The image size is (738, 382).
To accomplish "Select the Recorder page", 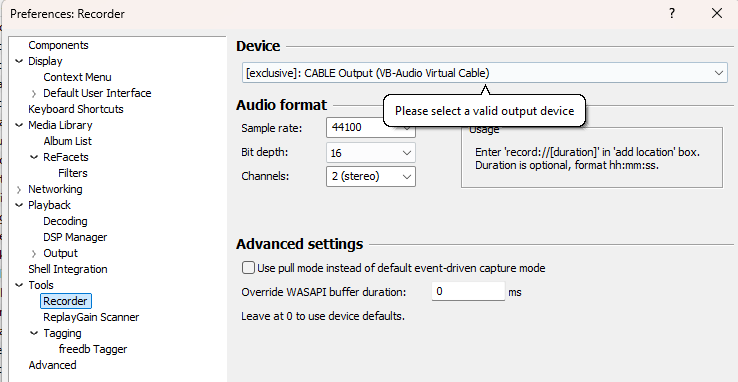I will point(65,301).
